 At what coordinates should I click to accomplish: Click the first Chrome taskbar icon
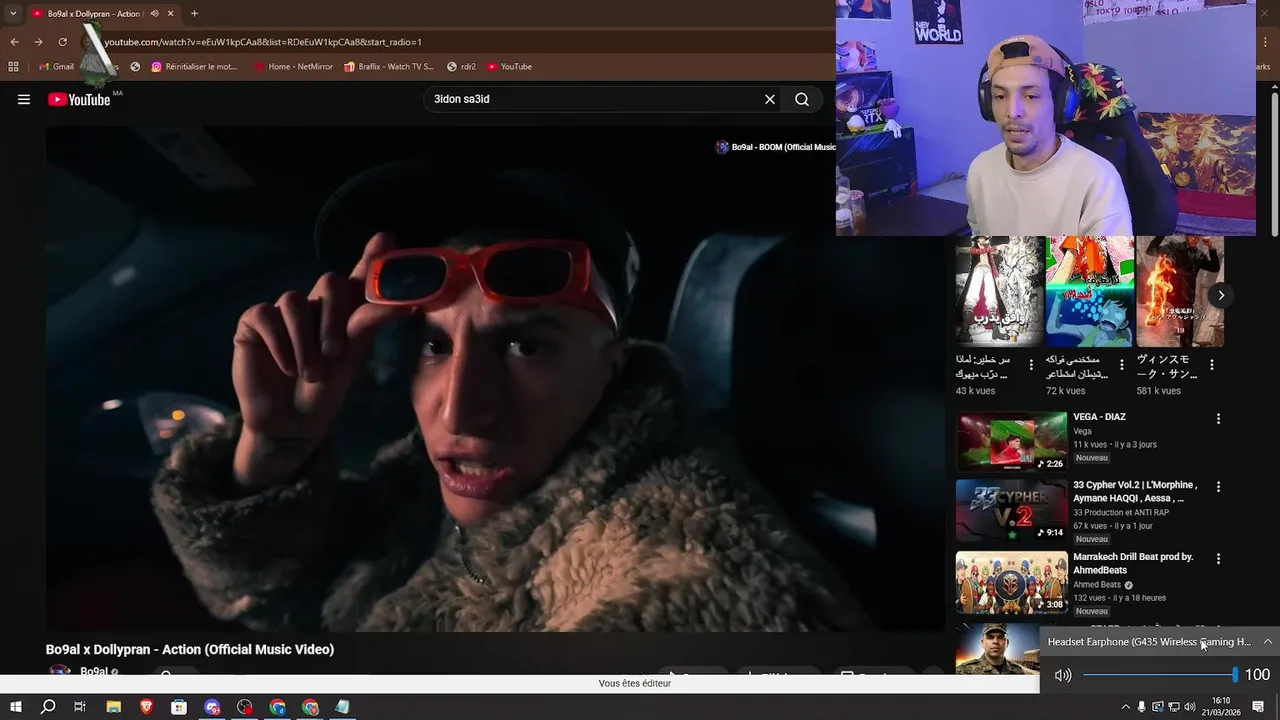[x=278, y=707]
